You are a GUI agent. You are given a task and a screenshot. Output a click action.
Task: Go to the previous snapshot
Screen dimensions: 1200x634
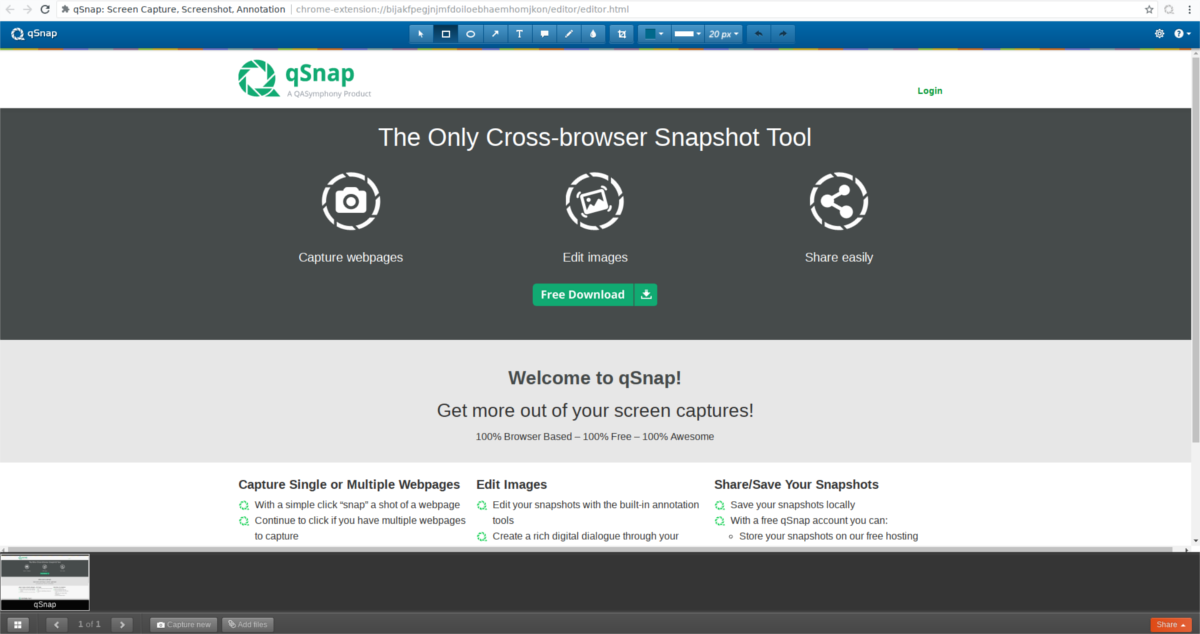tap(56, 624)
